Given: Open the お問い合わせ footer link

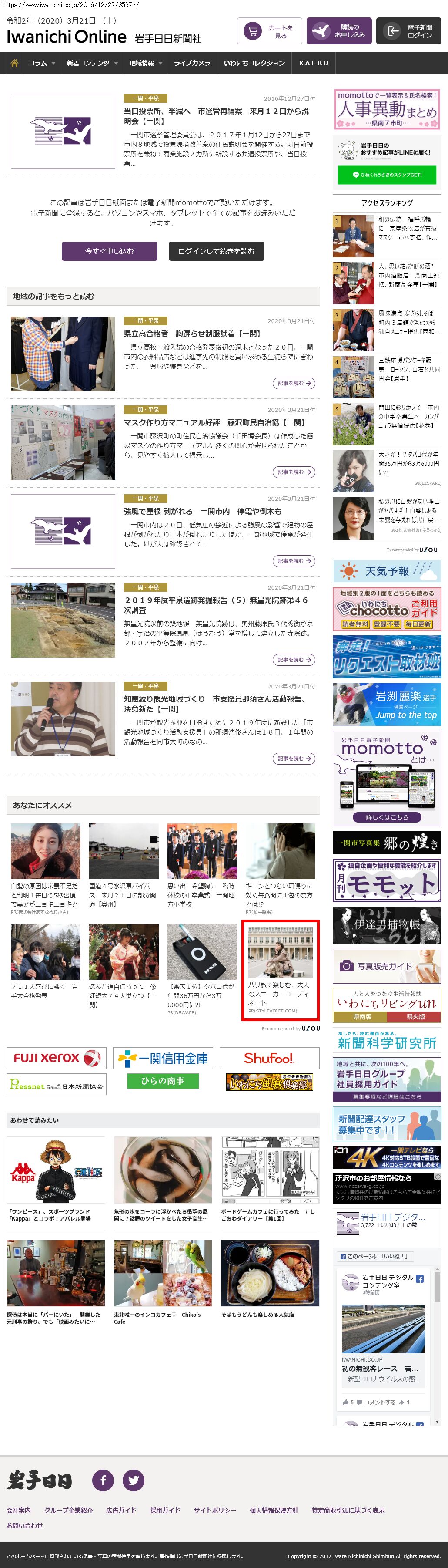Looking at the screenshot, I should tap(25, 1525).
